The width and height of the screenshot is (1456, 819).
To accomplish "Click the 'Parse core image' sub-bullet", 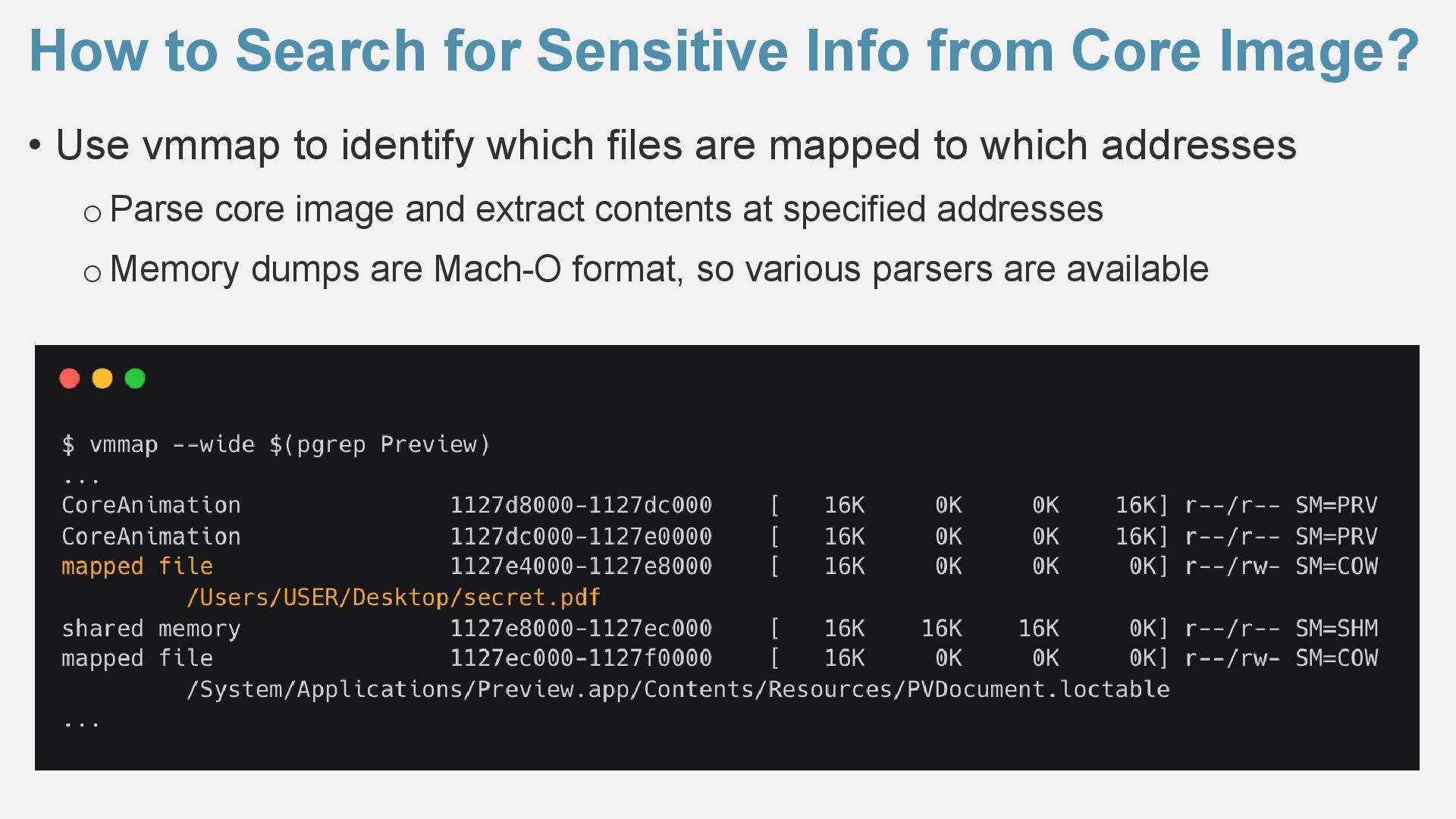I will 606,209.
